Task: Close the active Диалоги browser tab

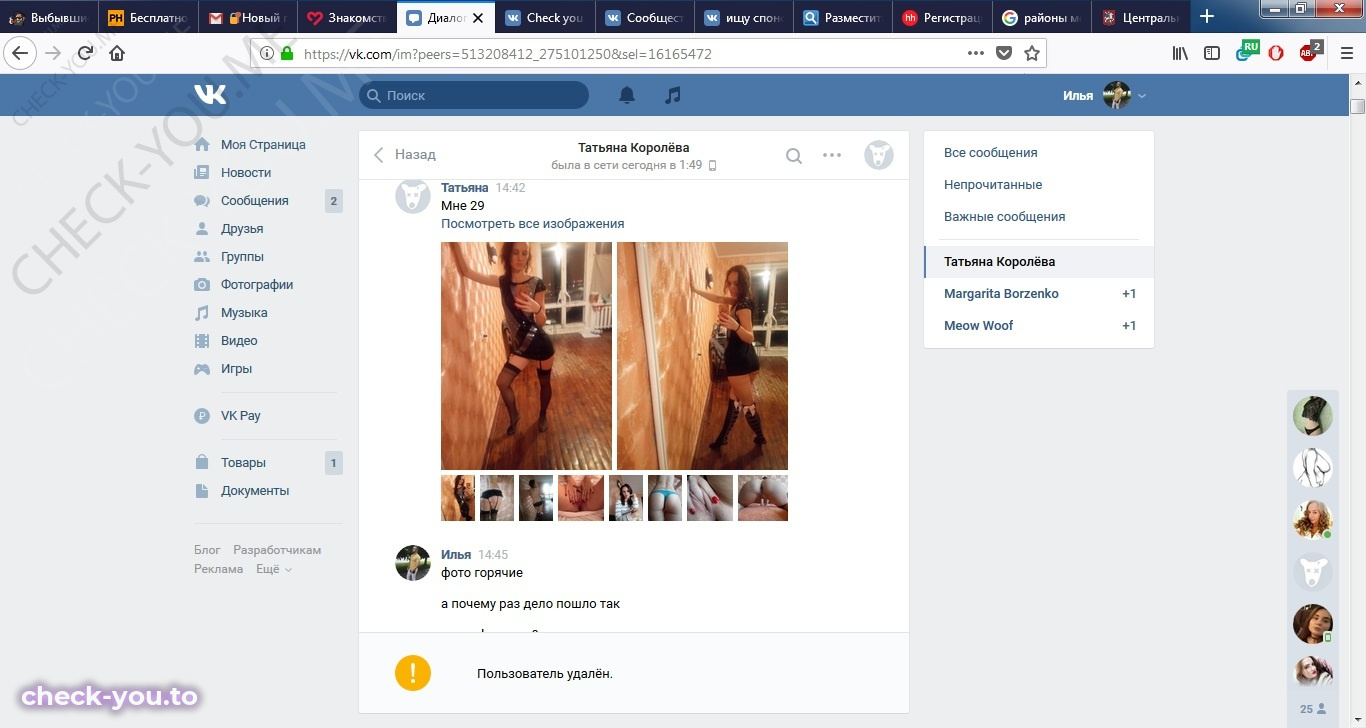Action: (x=479, y=17)
